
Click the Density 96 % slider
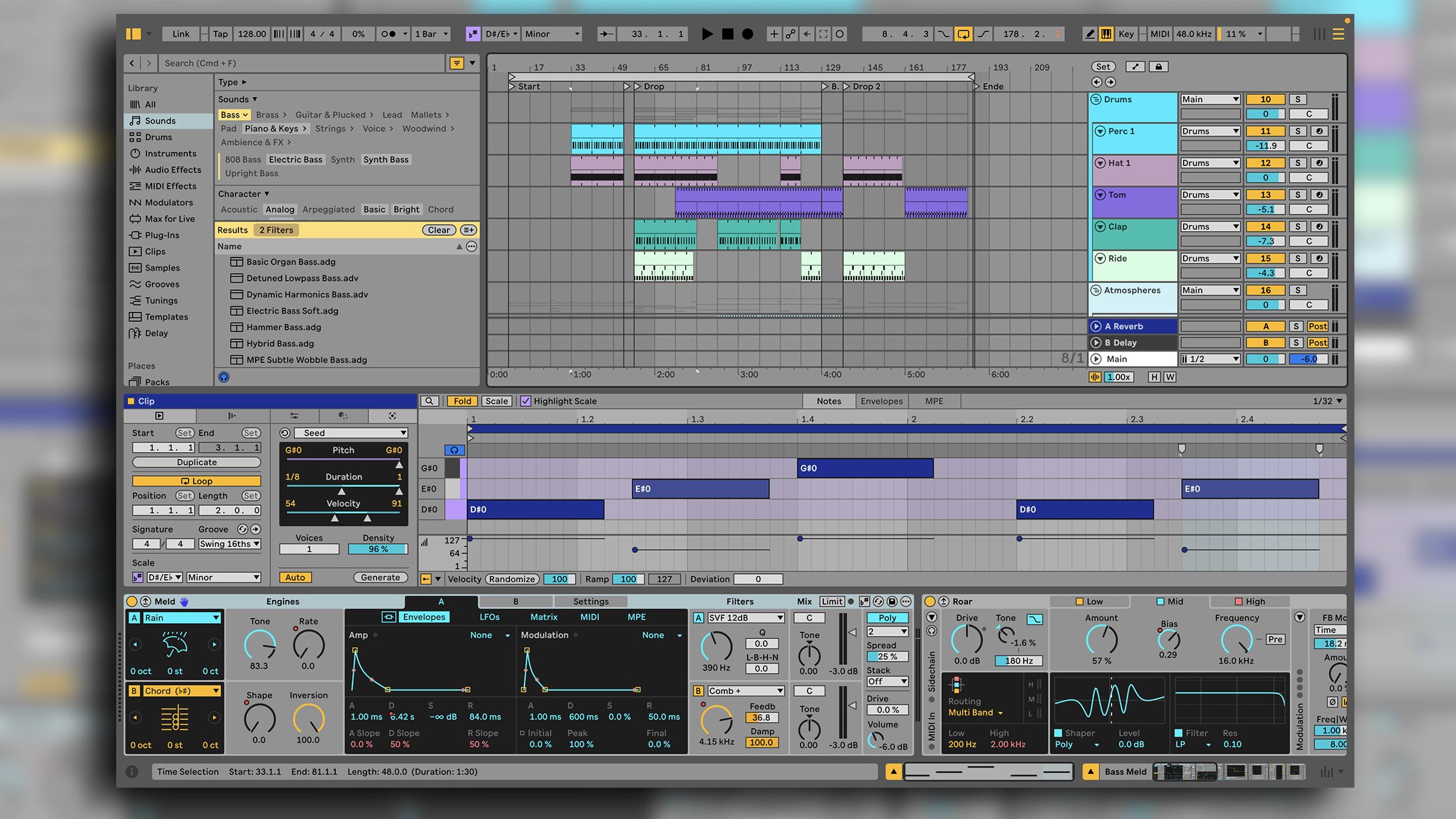tap(377, 550)
